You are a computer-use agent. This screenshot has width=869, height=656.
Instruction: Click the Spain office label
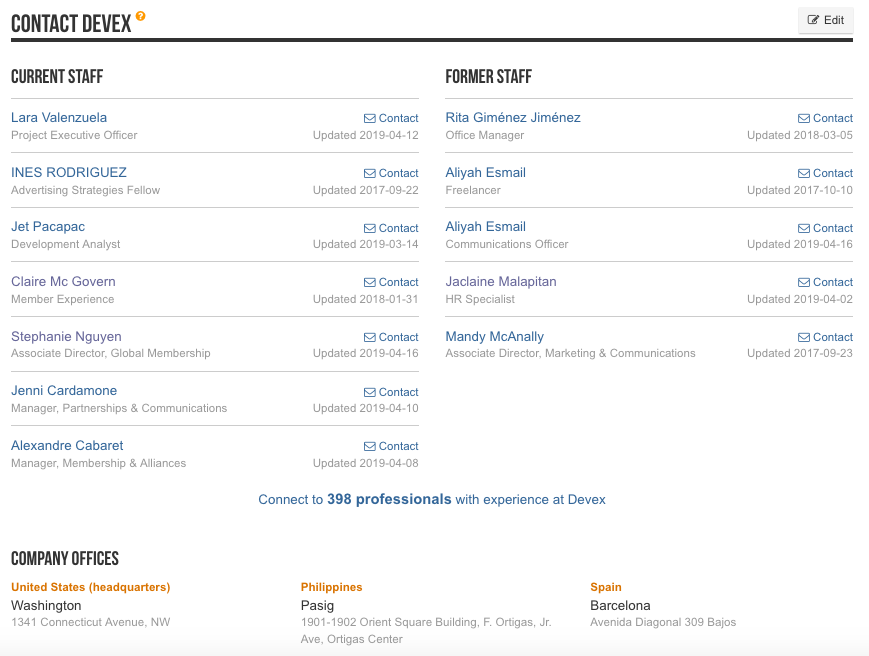pyautogui.click(x=606, y=587)
